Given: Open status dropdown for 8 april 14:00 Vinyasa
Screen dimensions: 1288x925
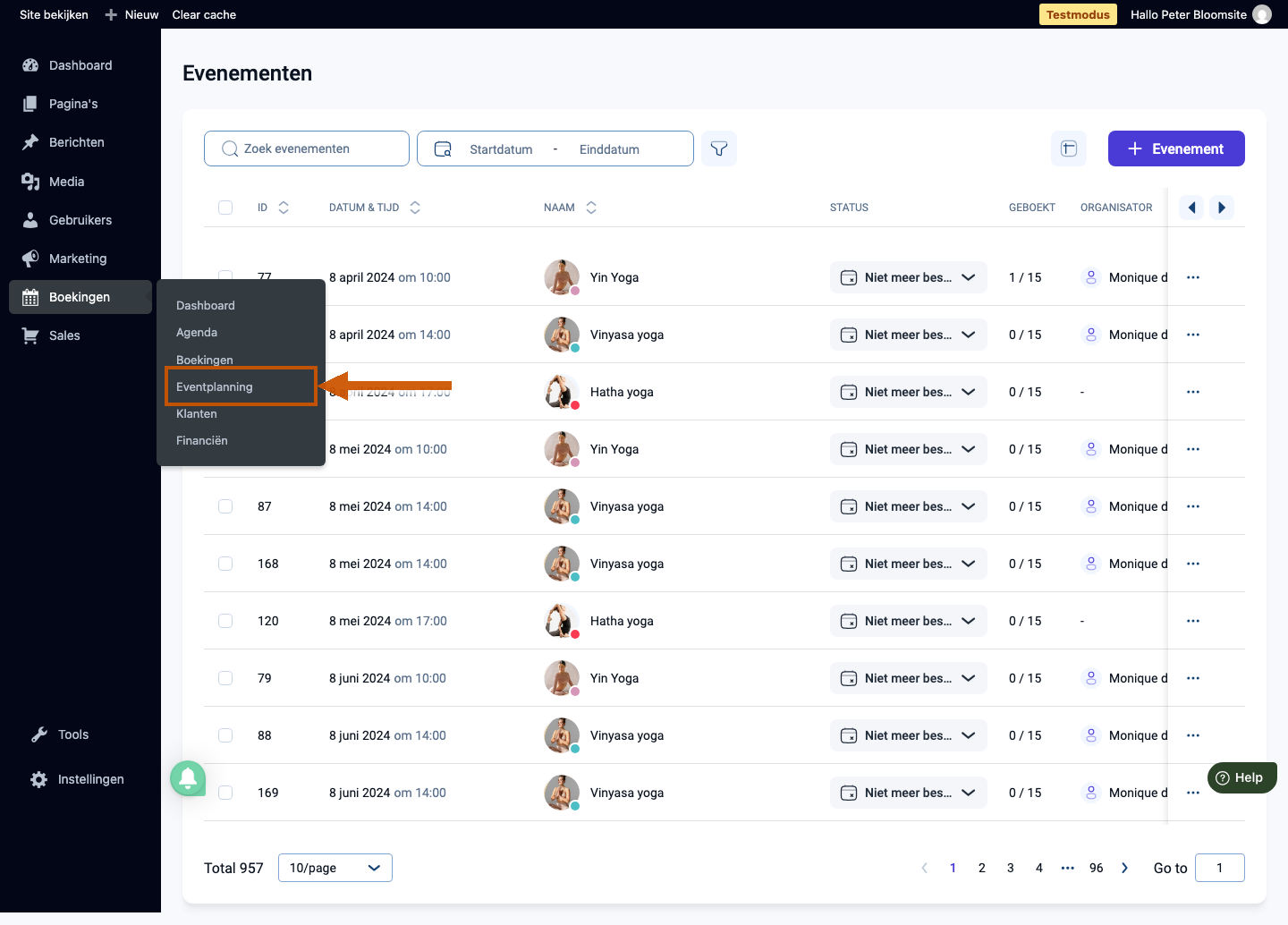Looking at the screenshot, I should pyautogui.click(x=908, y=335).
